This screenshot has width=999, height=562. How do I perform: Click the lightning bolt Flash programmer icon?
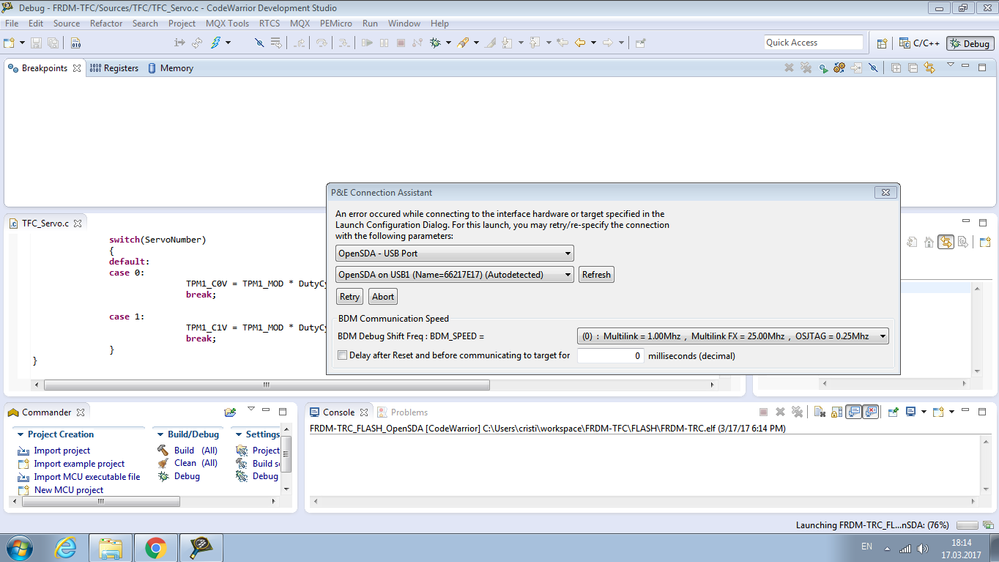pos(215,43)
